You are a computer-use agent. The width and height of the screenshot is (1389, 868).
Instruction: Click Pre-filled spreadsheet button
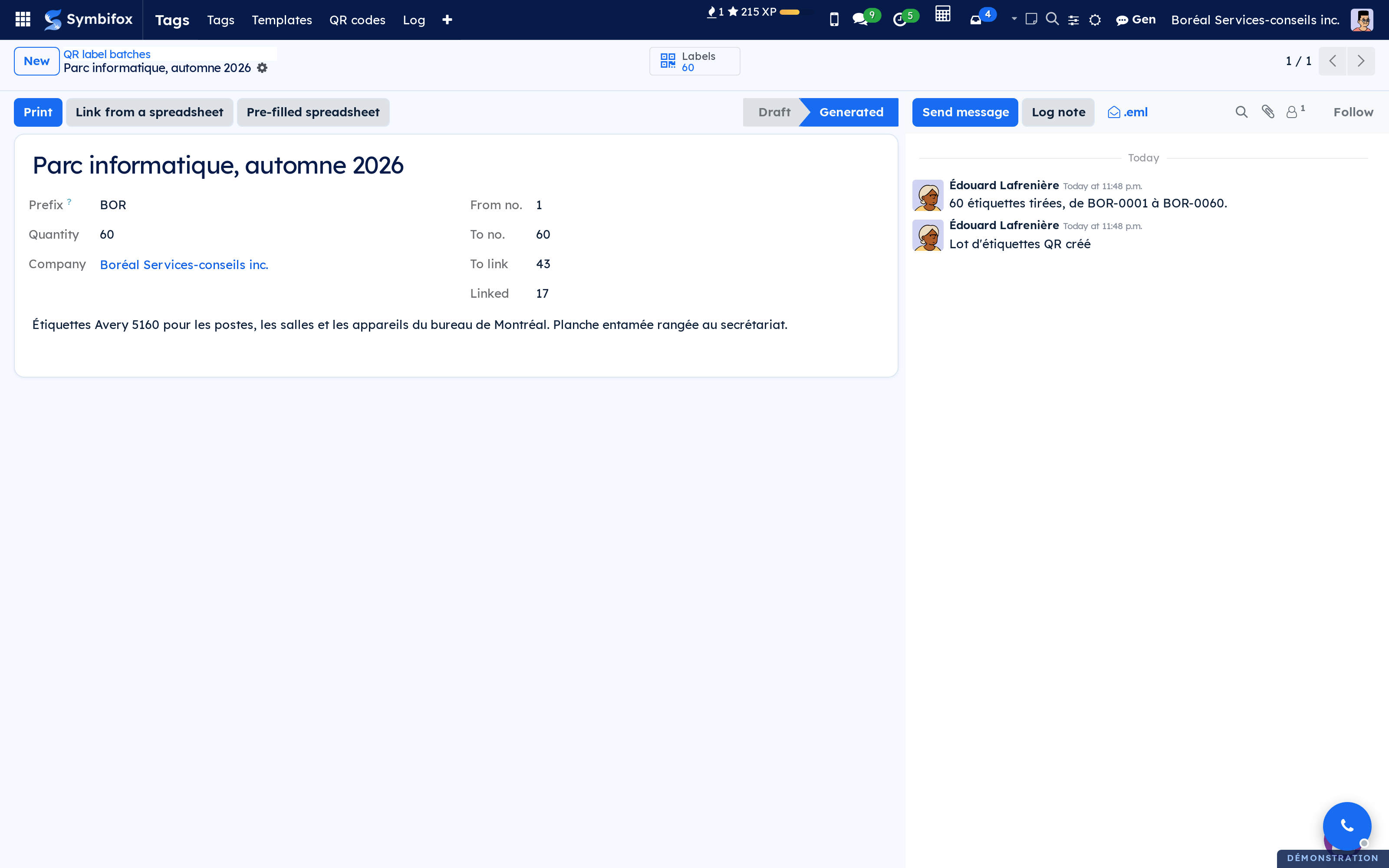(313, 112)
